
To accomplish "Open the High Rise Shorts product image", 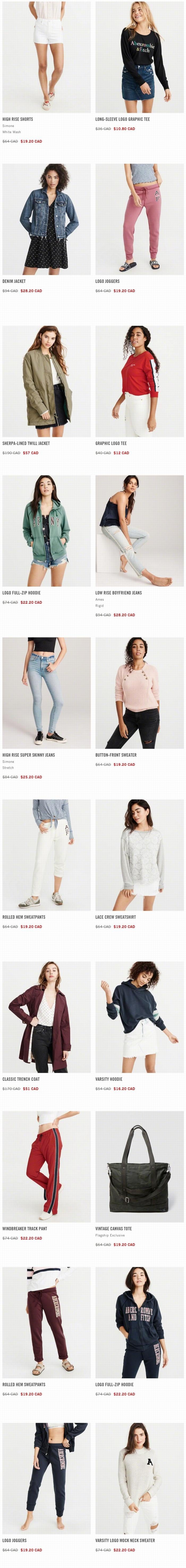I will point(46,57).
